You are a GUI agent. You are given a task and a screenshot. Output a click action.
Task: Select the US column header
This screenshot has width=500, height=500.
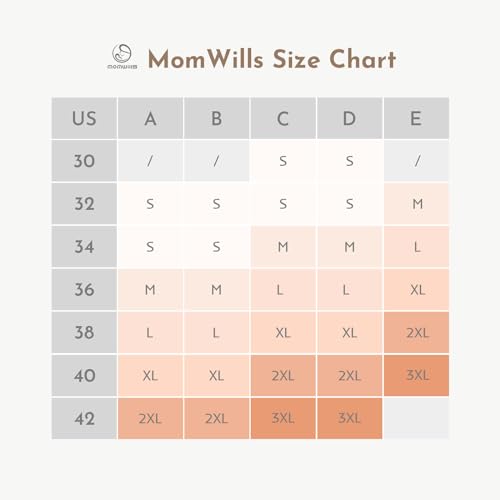coord(84,118)
